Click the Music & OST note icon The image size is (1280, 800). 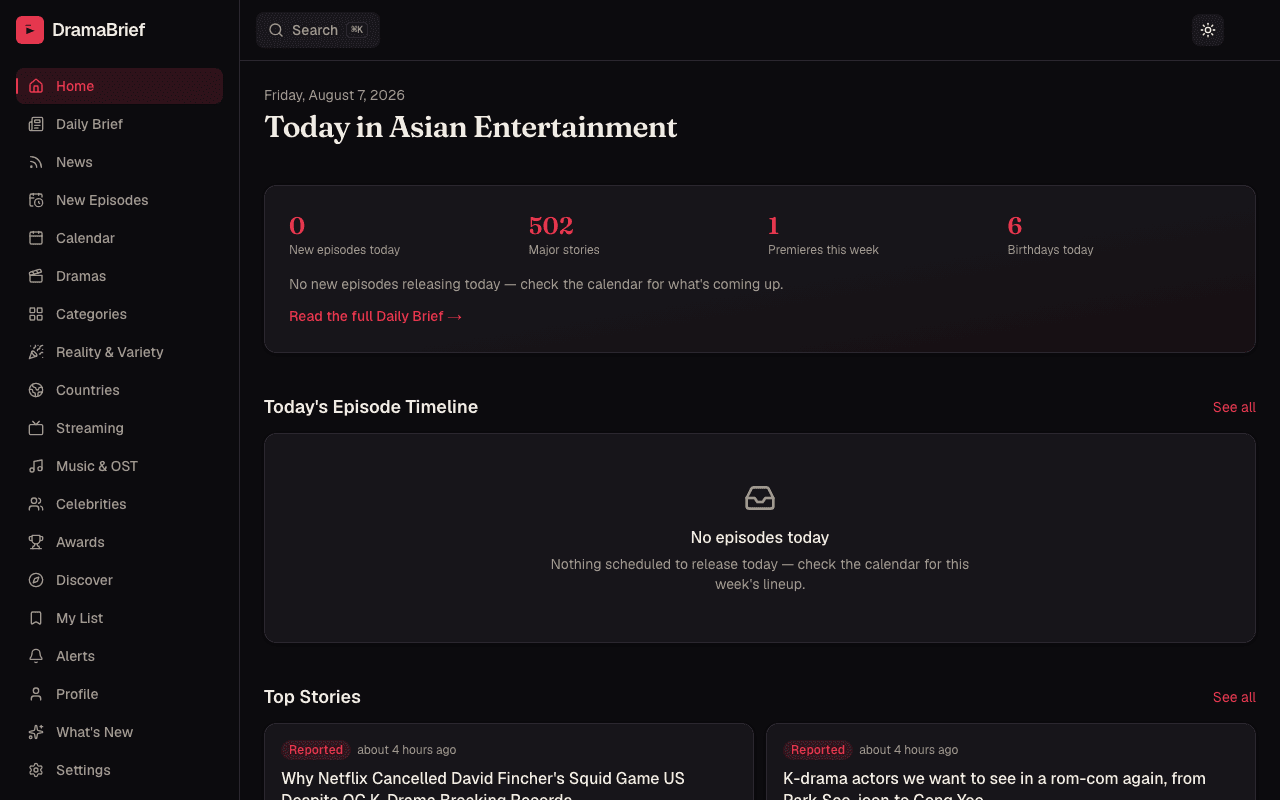[x=36, y=466]
